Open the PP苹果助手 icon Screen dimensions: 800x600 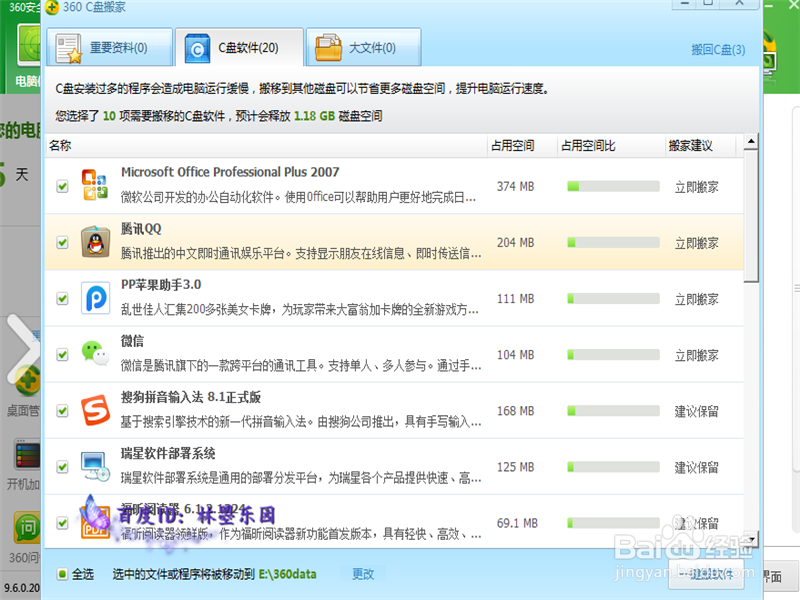pyautogui.click(x=95, y=298)
